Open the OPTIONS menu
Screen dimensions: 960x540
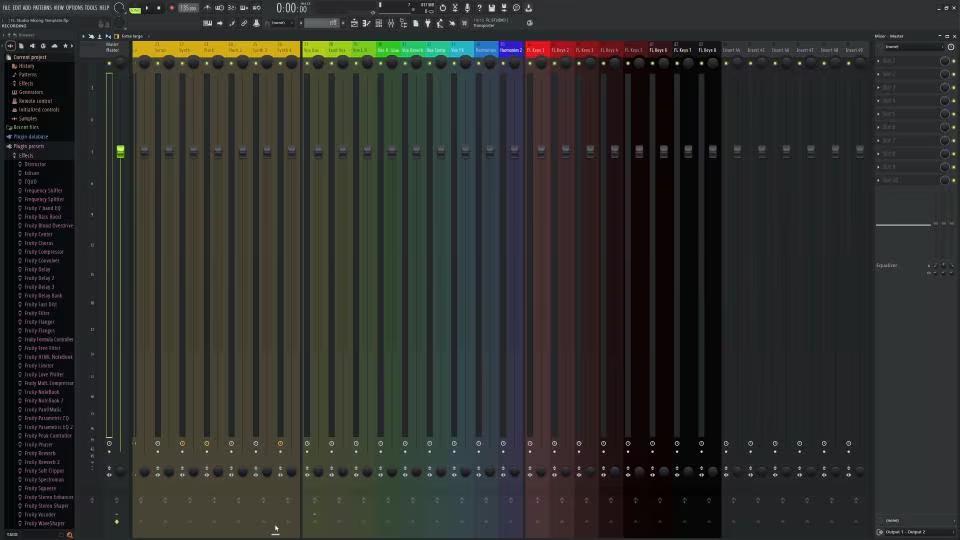click(x=74, y=8)
